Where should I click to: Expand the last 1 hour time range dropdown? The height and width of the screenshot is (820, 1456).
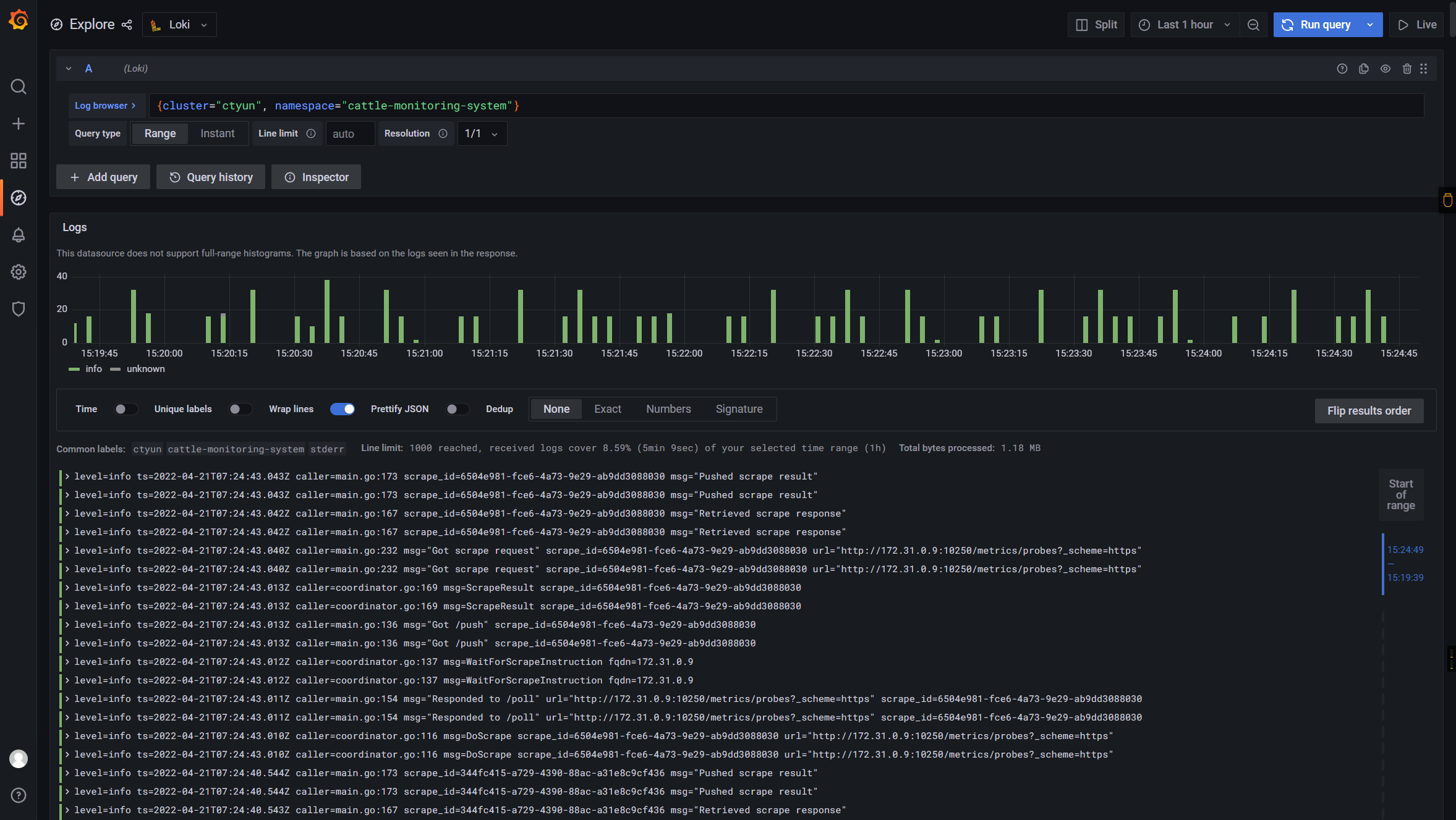tap(1185, 24)
